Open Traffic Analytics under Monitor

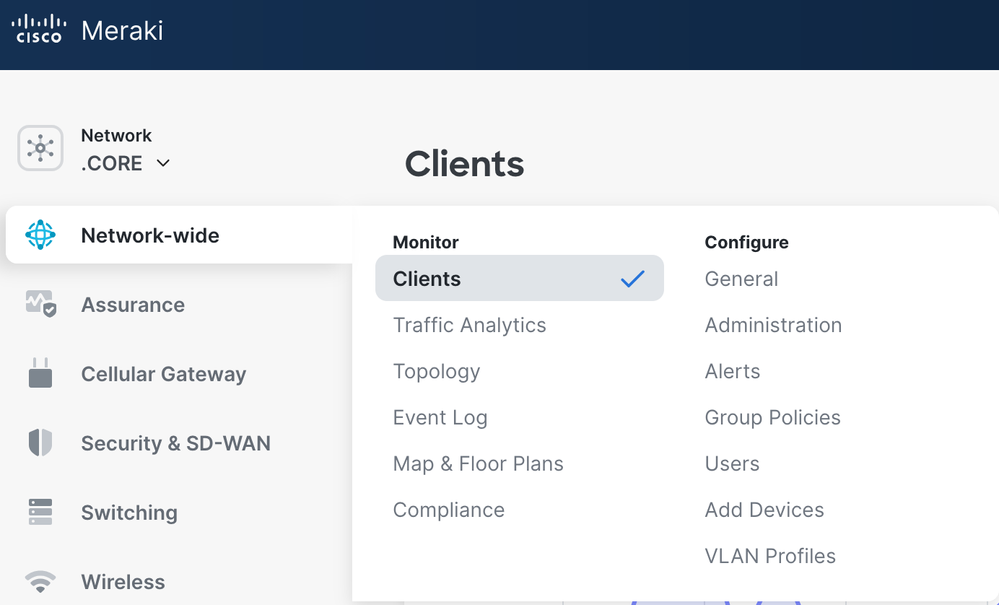[x=470, y=325]
